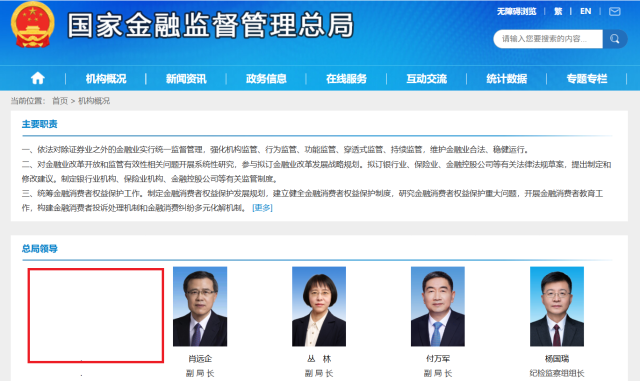
Task: Click the 纪检监察组组长 title text
Action: 557,373
